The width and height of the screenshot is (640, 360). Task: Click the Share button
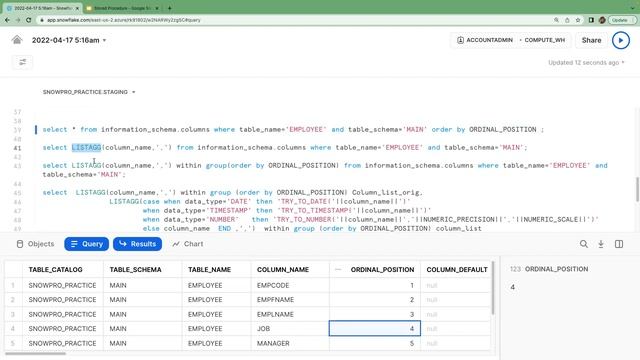tap(591, 40)
